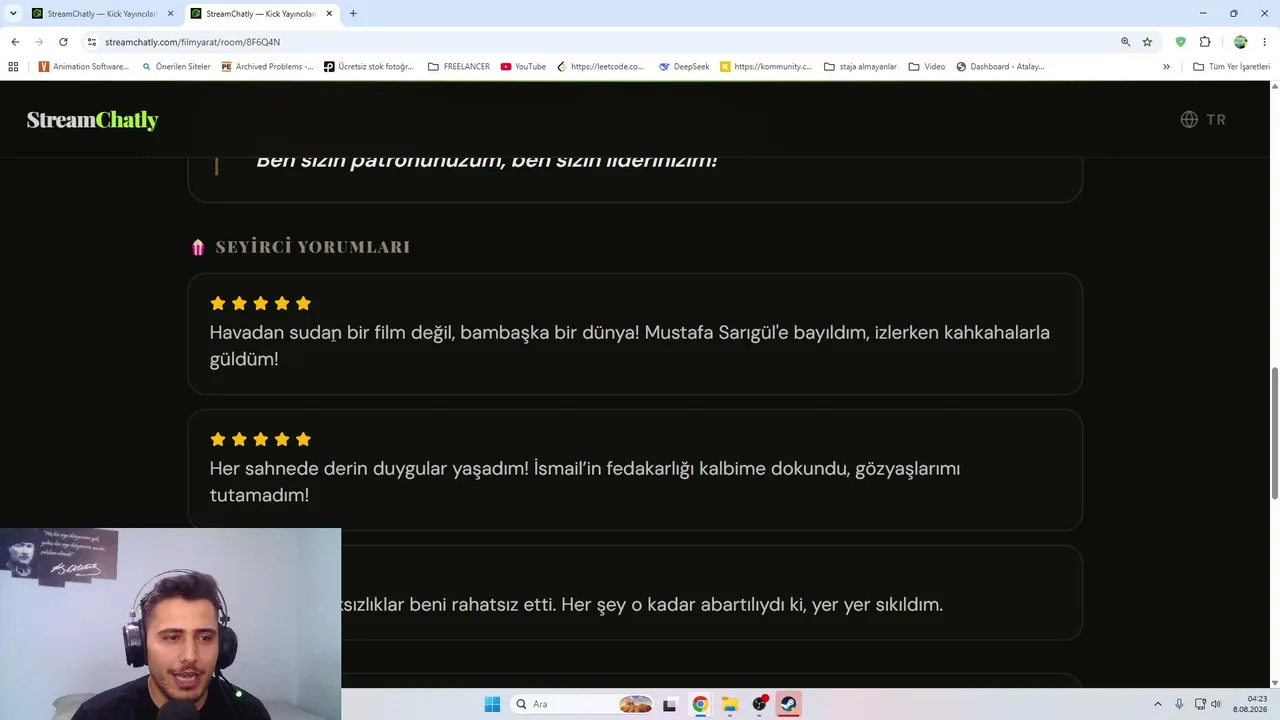Click the quote 'Ben sizin patronunuzum'
This screenshot has height=720, width=1280.
click(486, 162)
